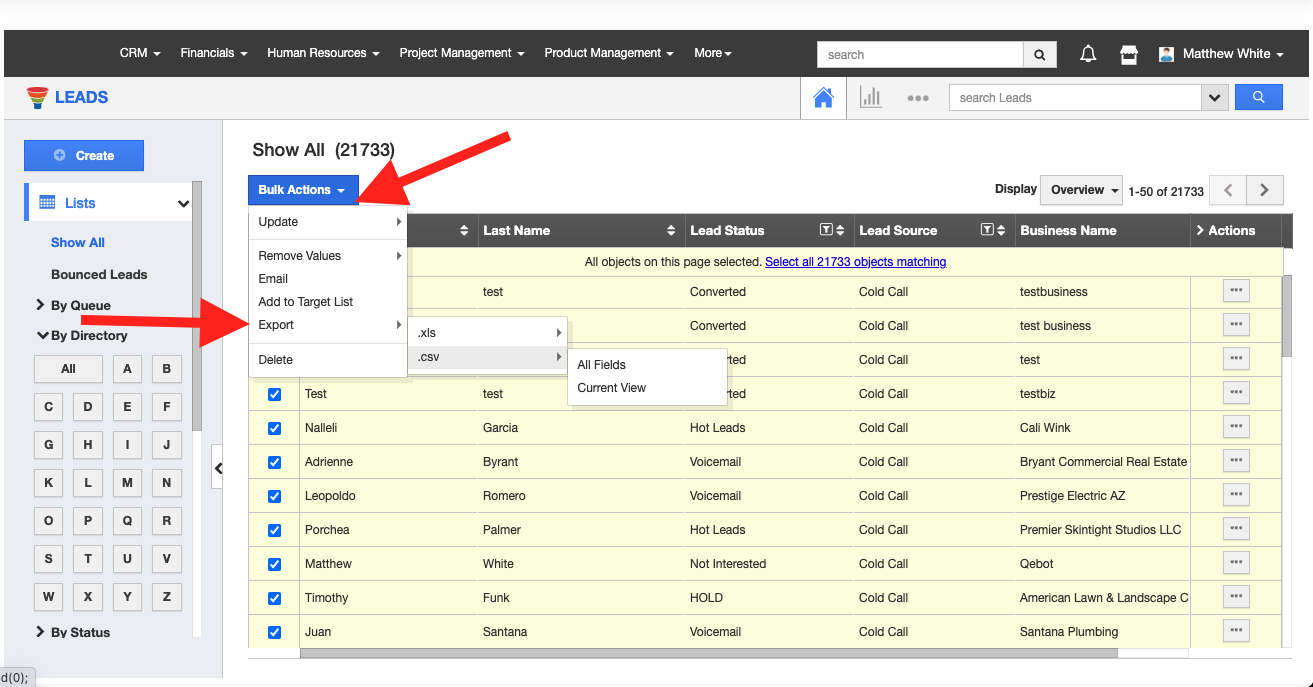Click the blue Leads search magnifier button
Image resolution: width=1313 pixels, height=687 pixels.
tap(1258, 97)
